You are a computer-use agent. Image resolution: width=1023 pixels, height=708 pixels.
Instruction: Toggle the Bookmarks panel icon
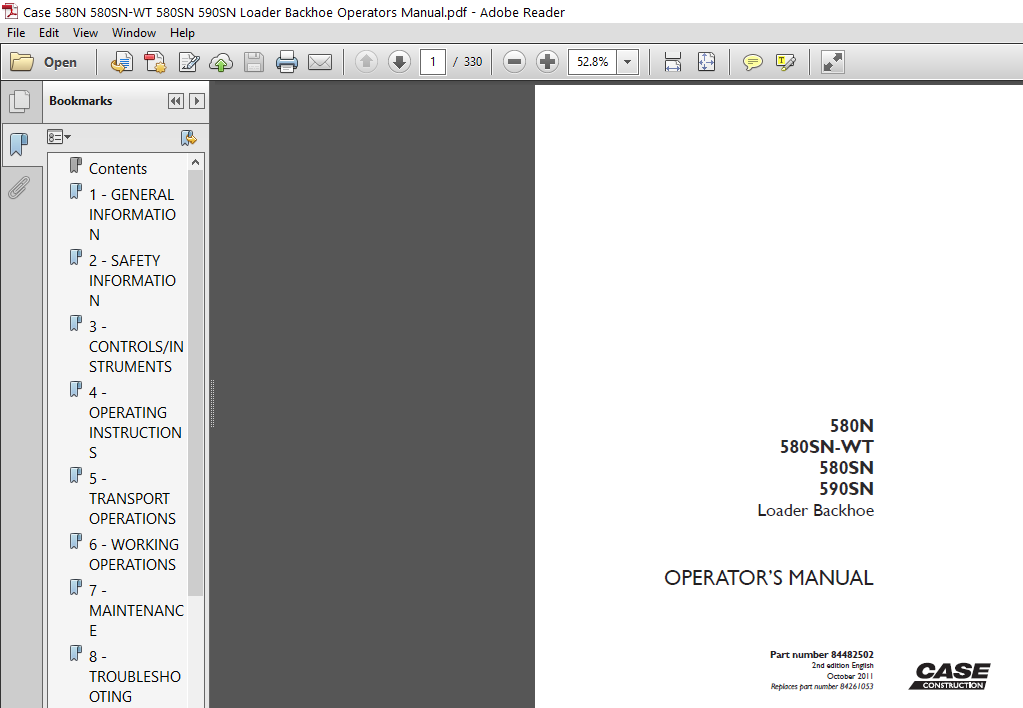pos(20,144)
